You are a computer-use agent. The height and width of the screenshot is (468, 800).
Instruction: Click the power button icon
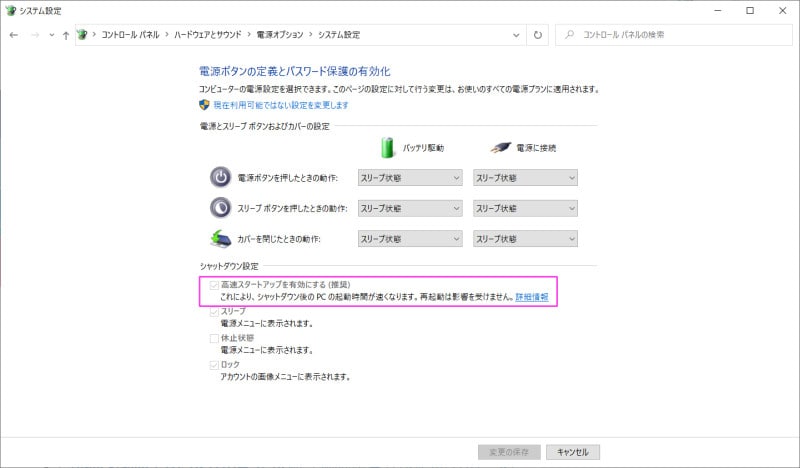click(x=220, y=178)
